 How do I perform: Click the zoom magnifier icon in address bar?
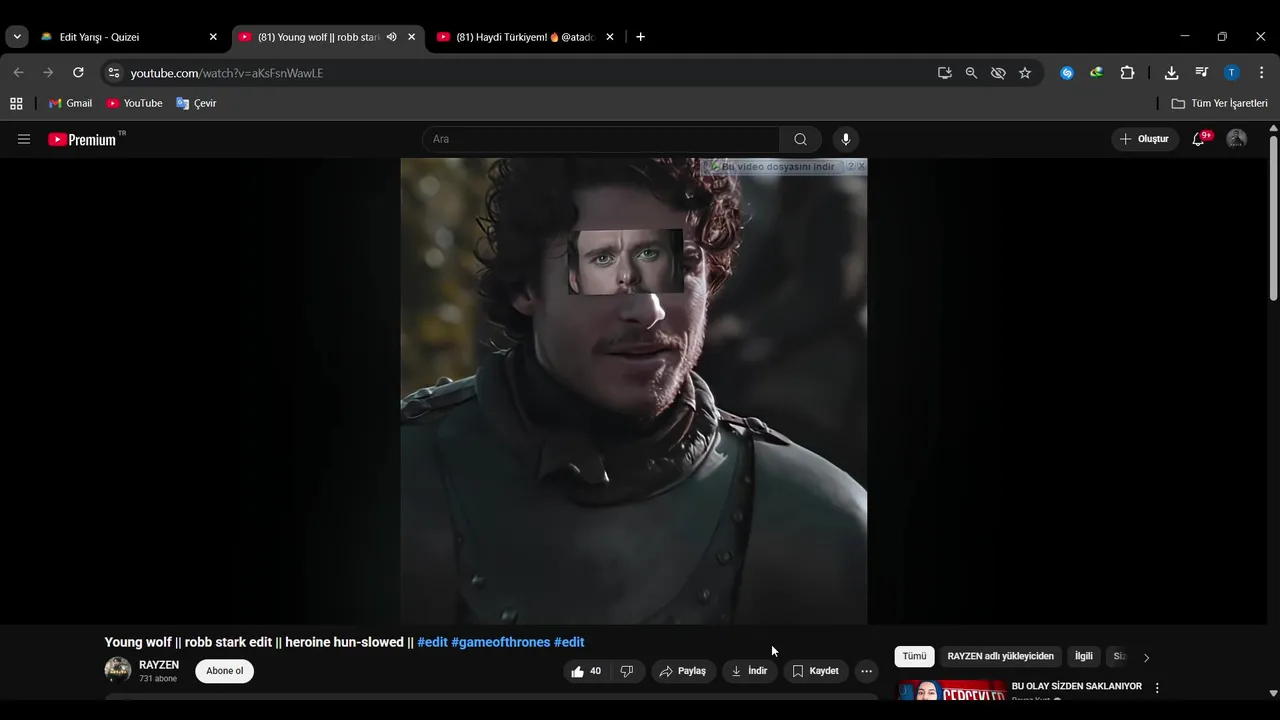(971, 73)
